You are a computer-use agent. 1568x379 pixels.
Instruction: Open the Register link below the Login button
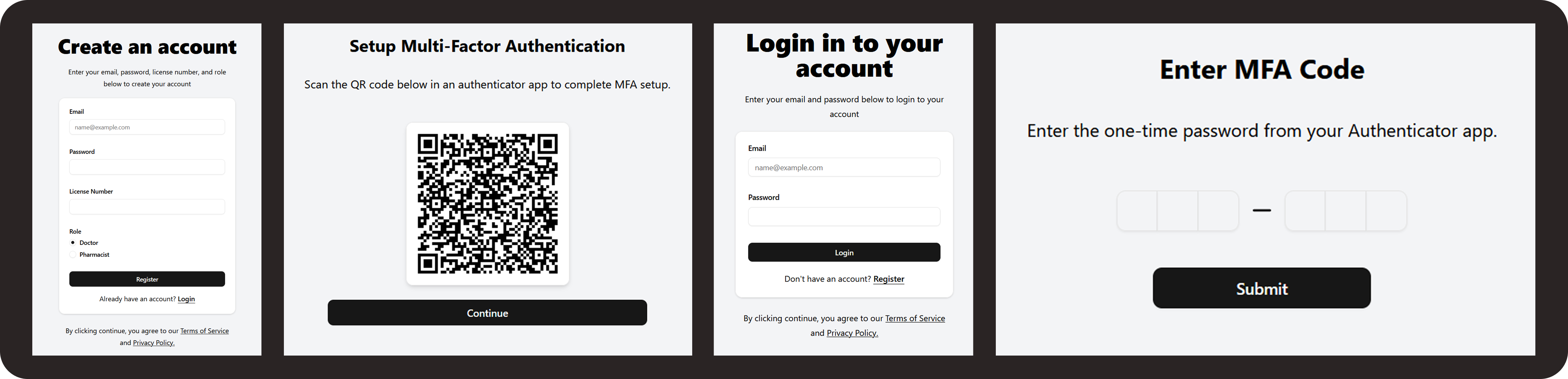[889, 278]
